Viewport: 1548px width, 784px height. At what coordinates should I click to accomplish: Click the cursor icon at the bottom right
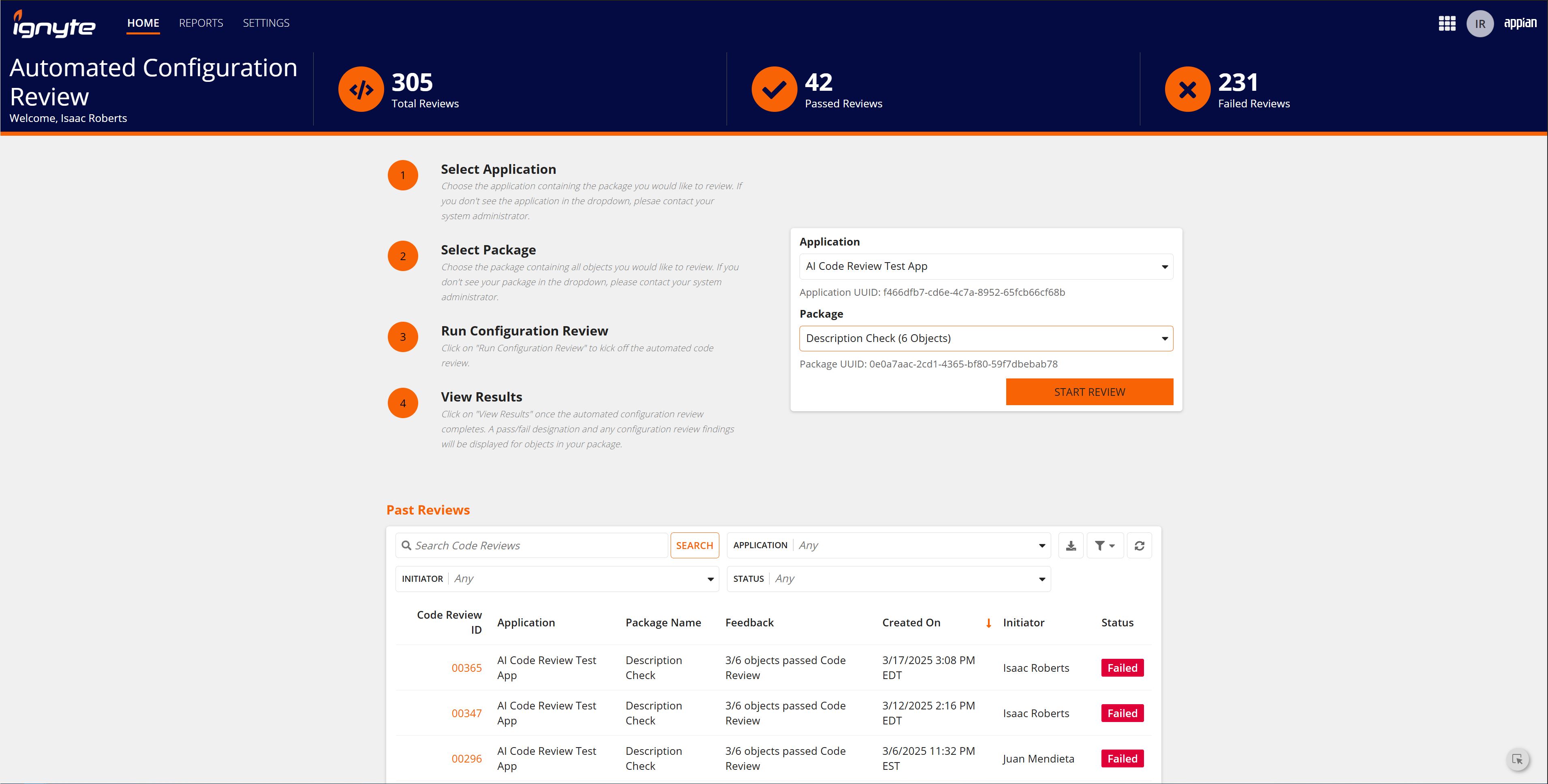[x=1517, y=759]
